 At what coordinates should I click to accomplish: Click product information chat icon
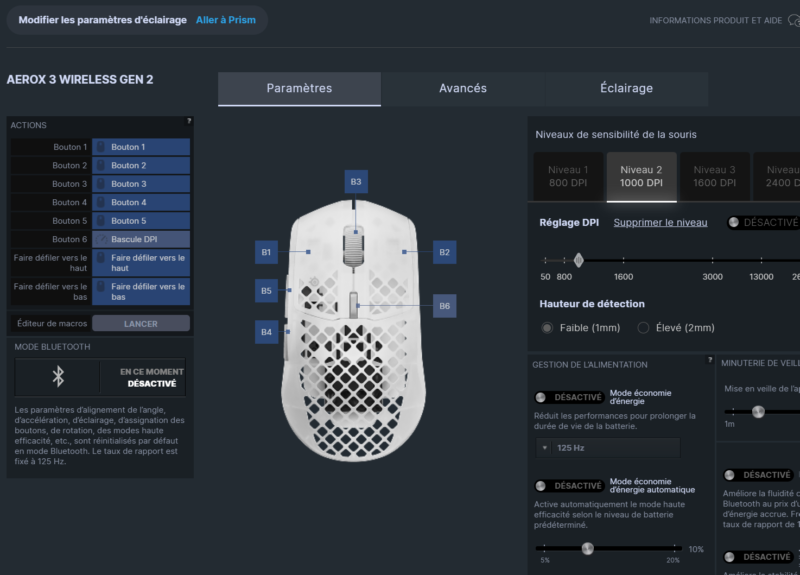(x=794, y=20)
